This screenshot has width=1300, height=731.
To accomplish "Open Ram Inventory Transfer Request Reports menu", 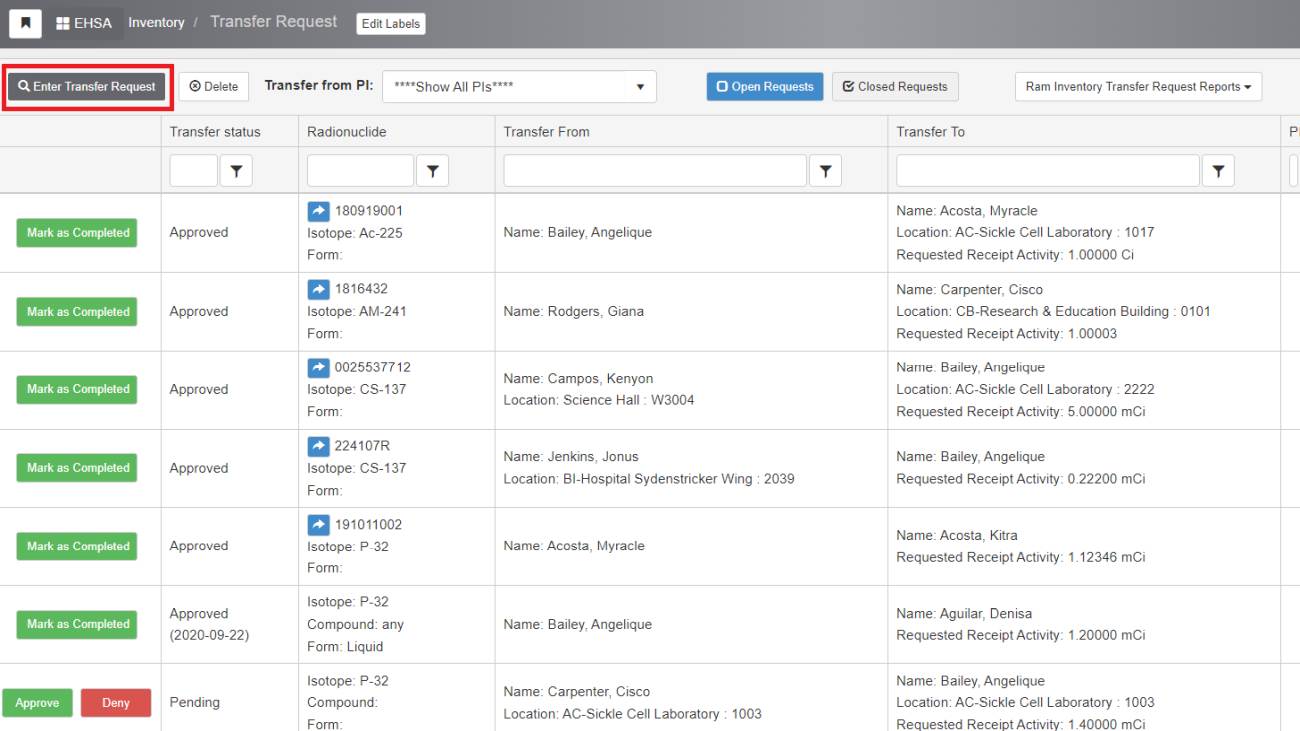I will (x=1138, y=87).
